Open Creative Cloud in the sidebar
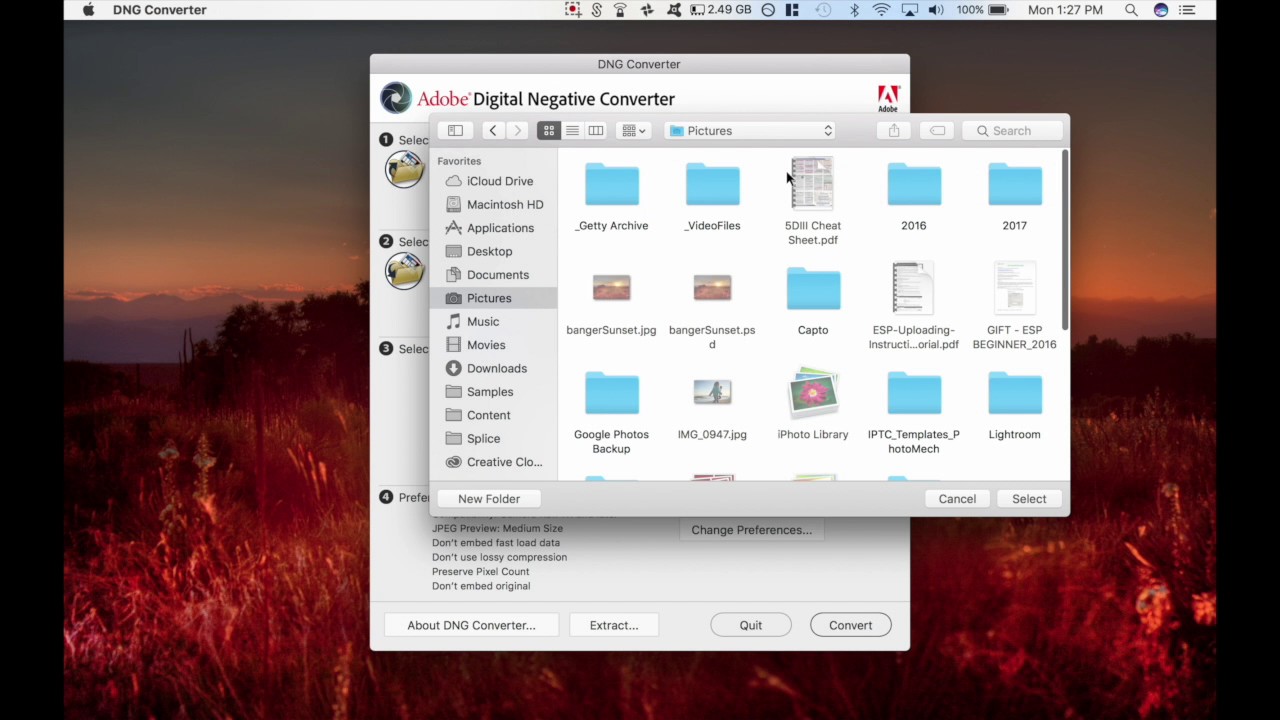1280x720 pixels. [494, 462]
